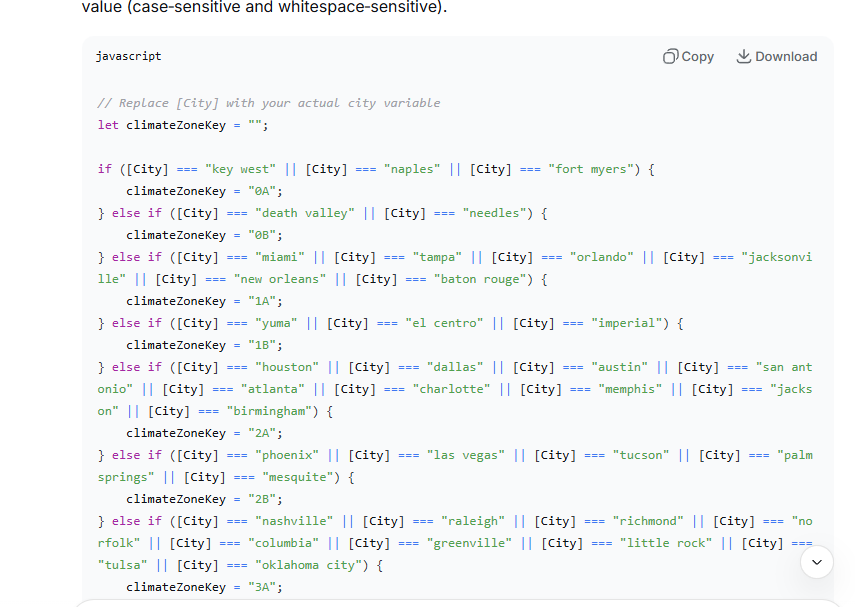
Task: Click the Download button label
Action: pos(786,57)
